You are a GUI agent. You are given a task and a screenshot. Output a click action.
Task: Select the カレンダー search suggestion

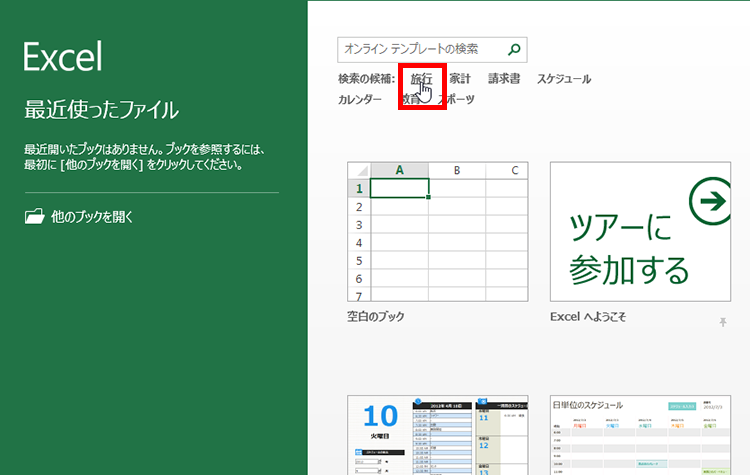click(360, 99)
